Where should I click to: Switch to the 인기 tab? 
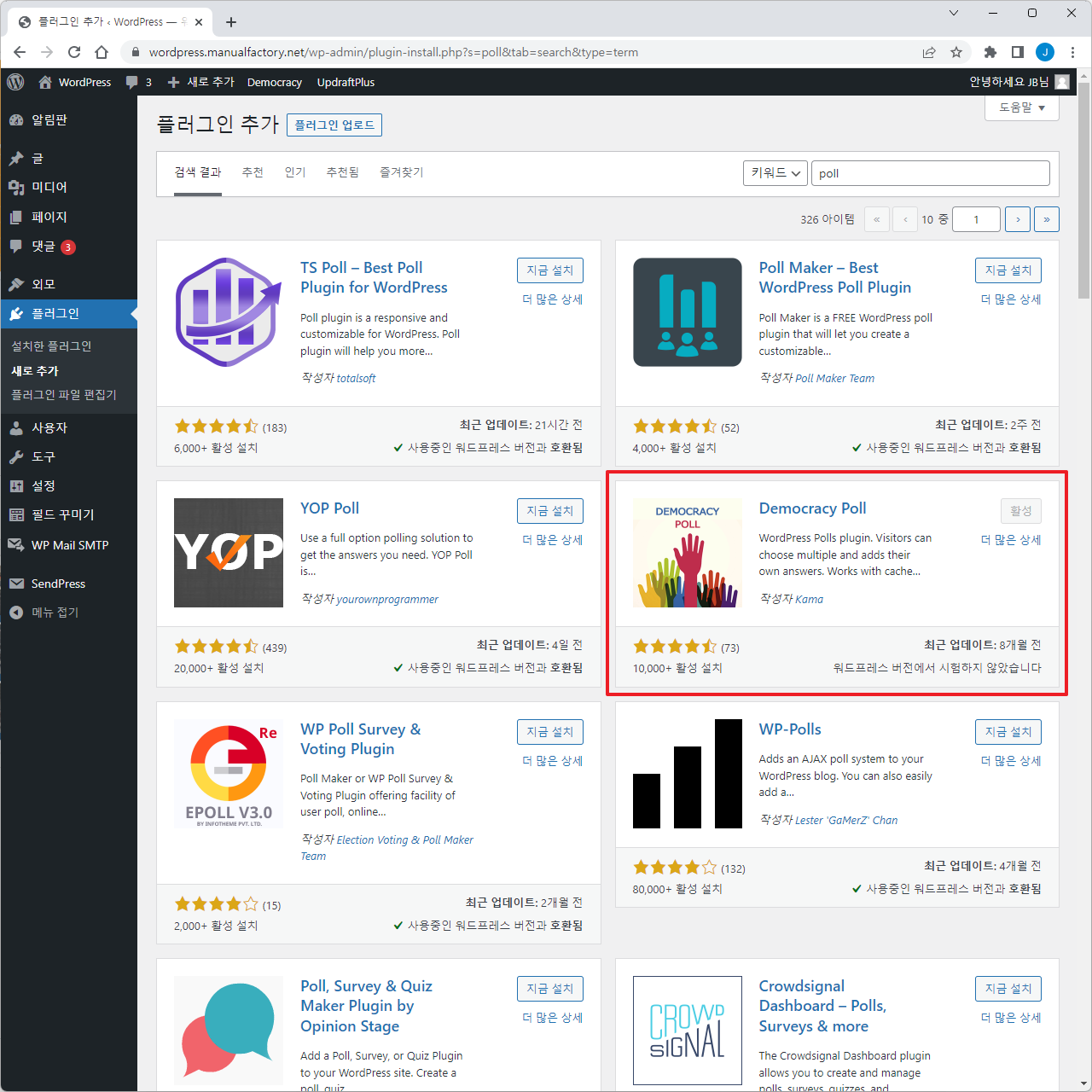pyautogui.click(x=295, y=172)
